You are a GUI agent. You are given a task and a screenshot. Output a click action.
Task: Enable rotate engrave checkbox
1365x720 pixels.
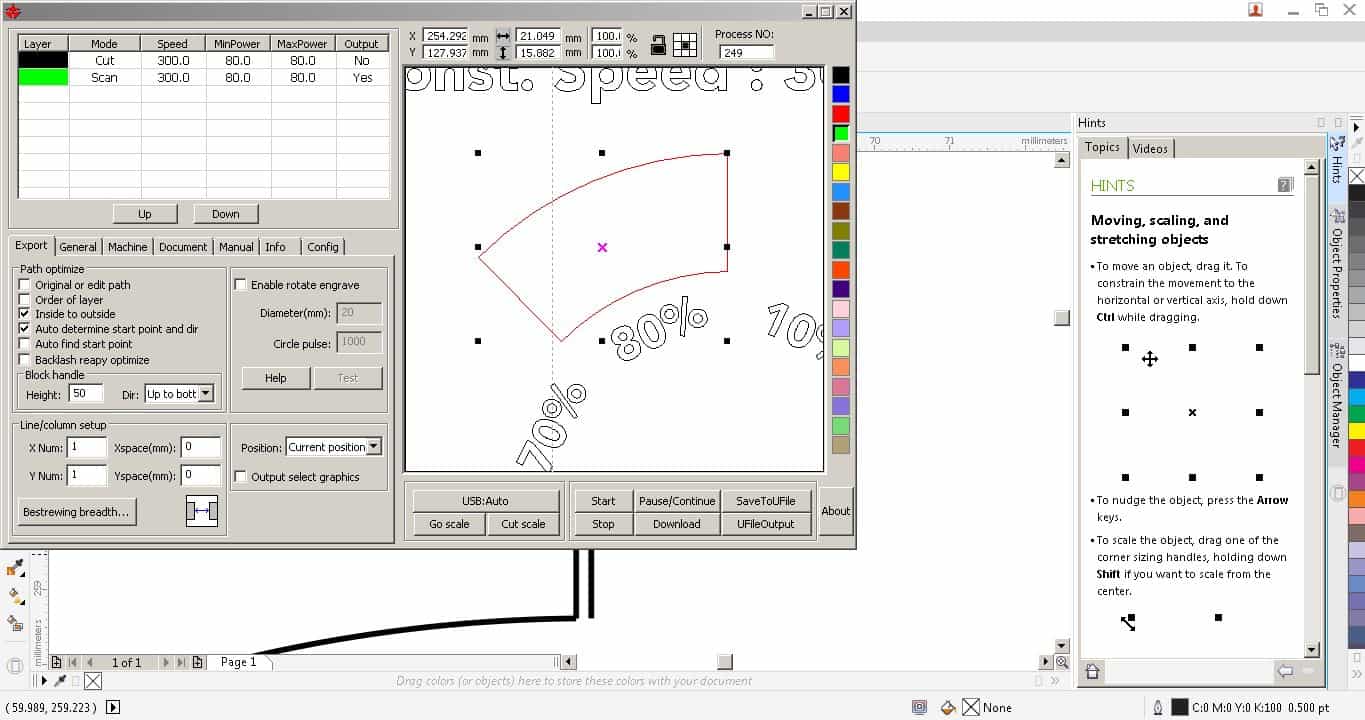point(240,285)
